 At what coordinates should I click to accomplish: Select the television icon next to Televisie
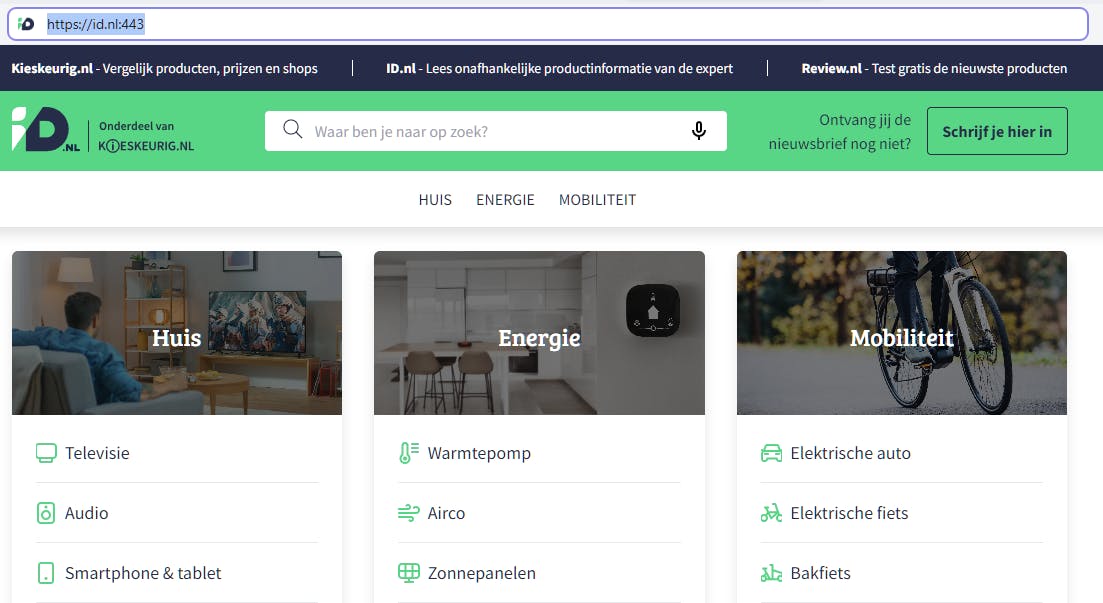click(44, 452)
